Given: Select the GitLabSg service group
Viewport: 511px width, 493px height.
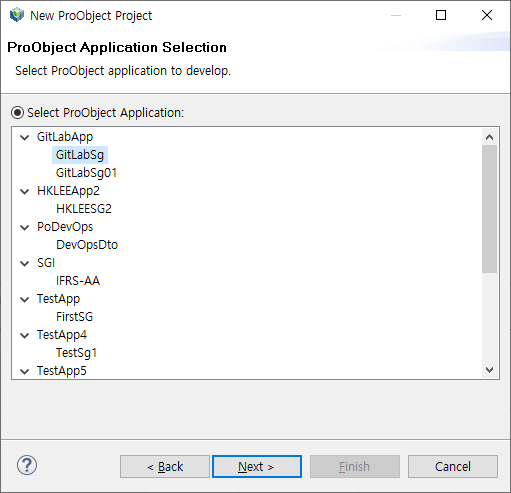Looking at the screenshot, I should [x=80, y=155].
